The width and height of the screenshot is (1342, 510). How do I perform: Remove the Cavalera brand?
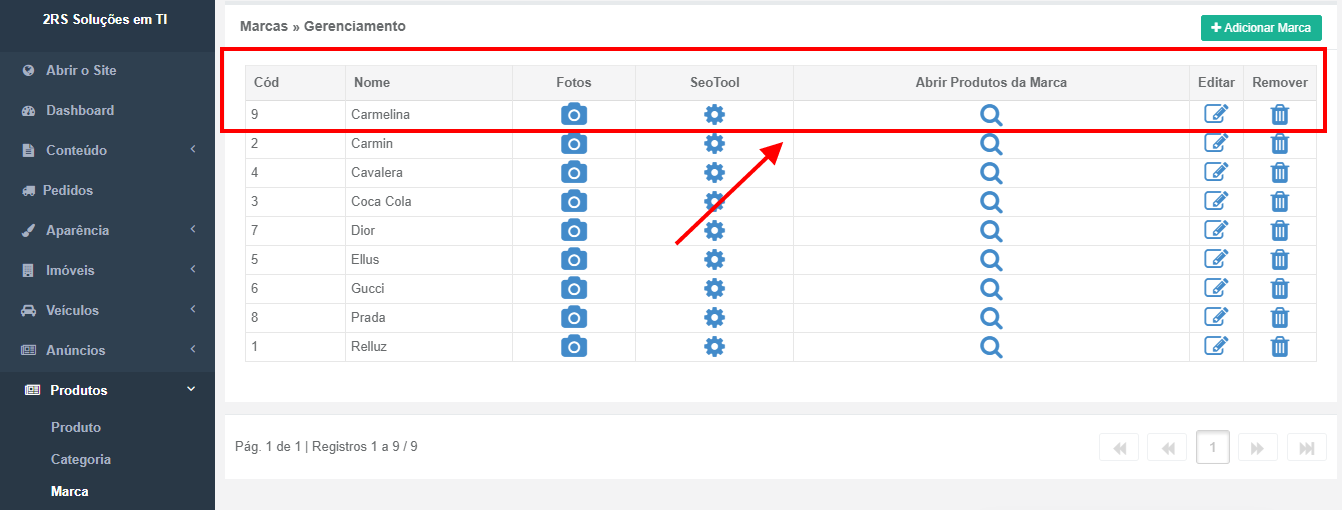[1280, 172]
